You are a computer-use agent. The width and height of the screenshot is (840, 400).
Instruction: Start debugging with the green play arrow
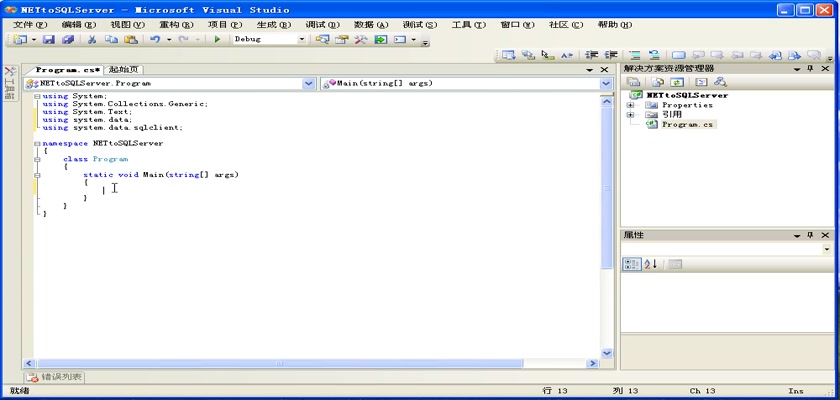(217, 39)
